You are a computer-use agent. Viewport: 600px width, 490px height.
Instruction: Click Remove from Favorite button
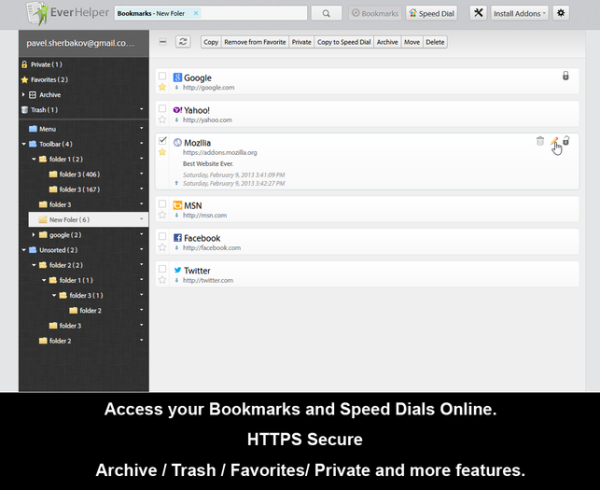tap(255, 42)
